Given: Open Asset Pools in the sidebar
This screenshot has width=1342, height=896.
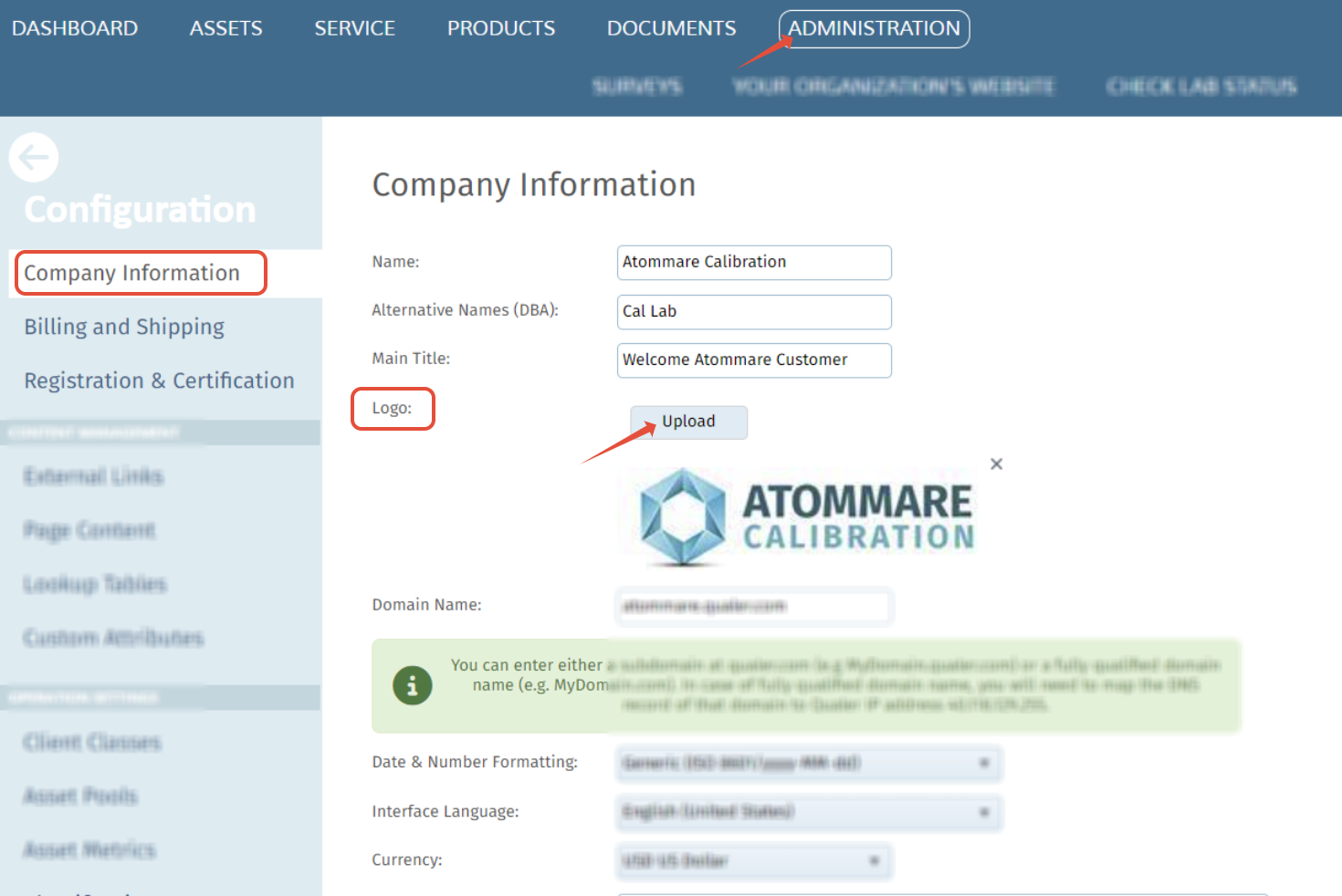Looking at the screenshot, I should [x=80, y=797].
